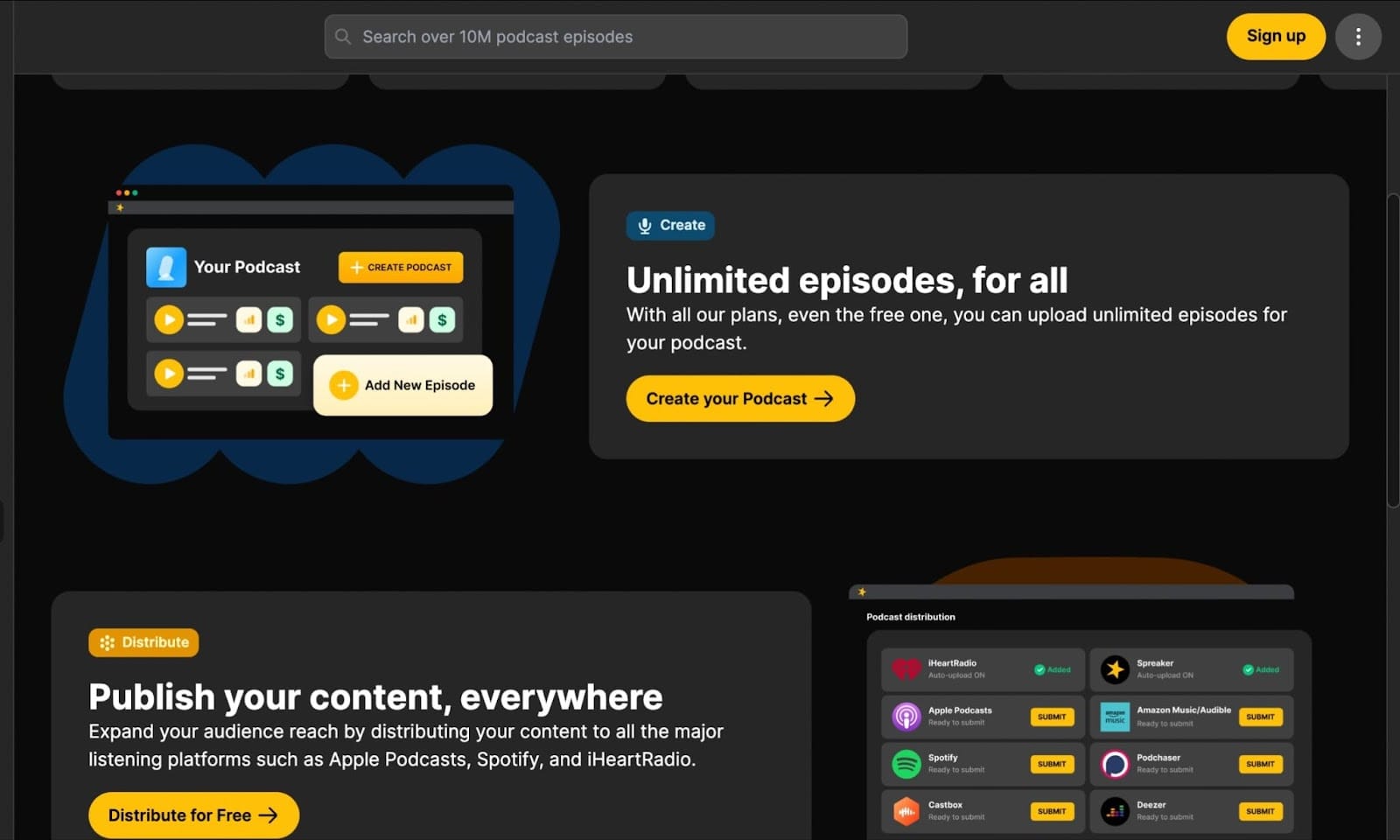Click the microphone icon on the Create badge
The width and height of the screenshot is (1400, 840).
pos(646,225)
